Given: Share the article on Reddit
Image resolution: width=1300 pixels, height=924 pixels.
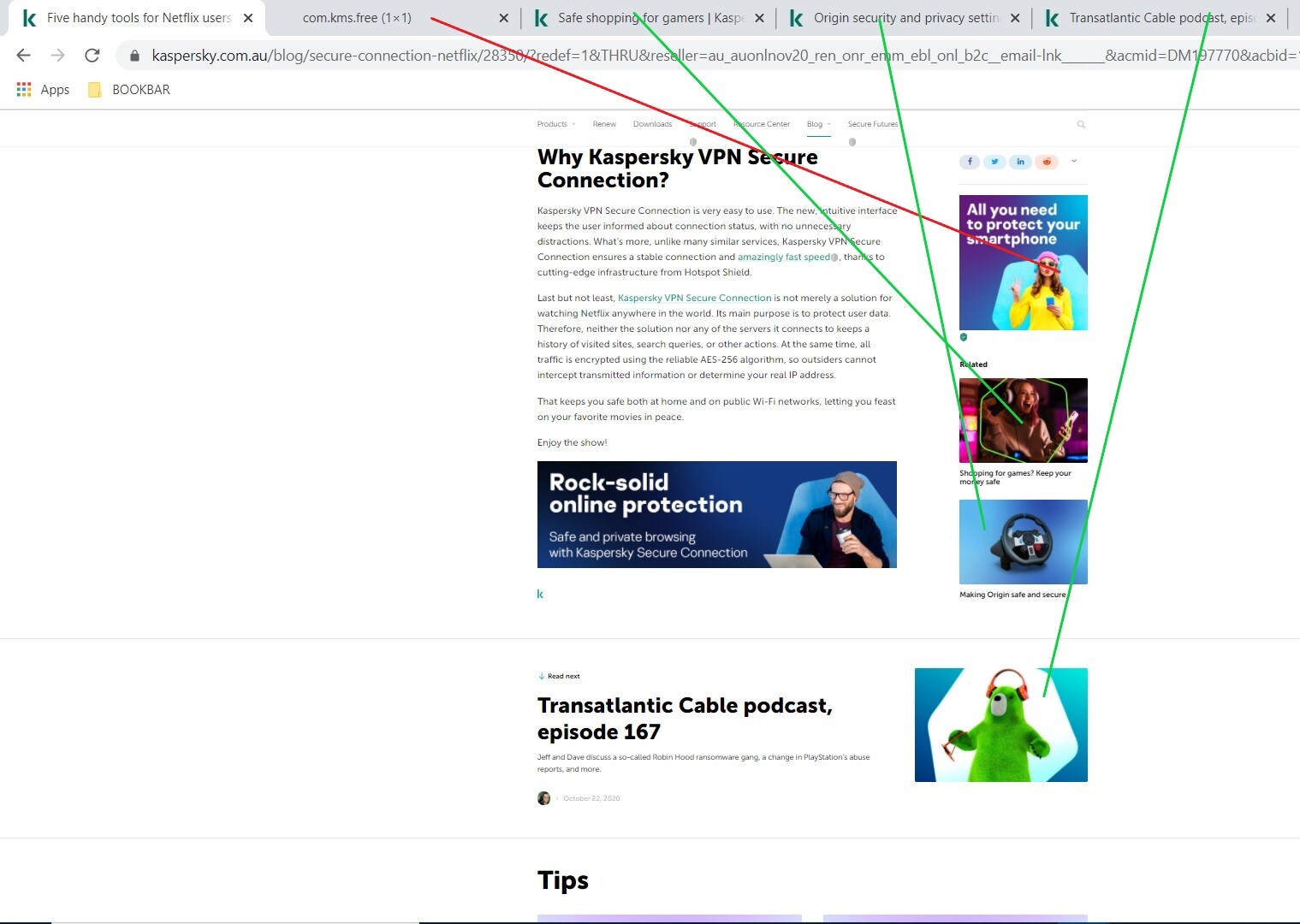Looking at the screenshot, I should point(1046,162).
